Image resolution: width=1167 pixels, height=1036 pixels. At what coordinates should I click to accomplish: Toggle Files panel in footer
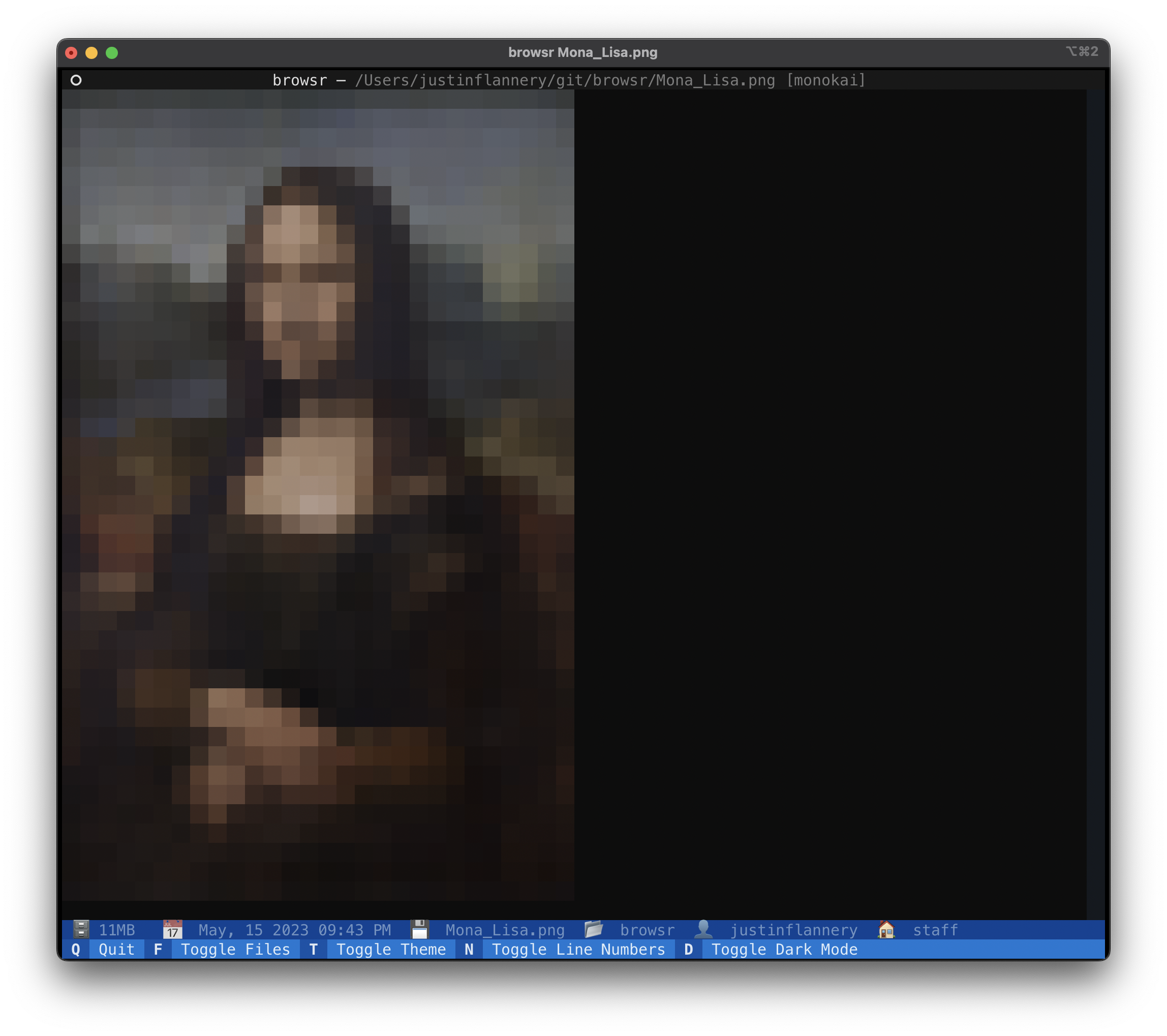(x=235, y=949)
